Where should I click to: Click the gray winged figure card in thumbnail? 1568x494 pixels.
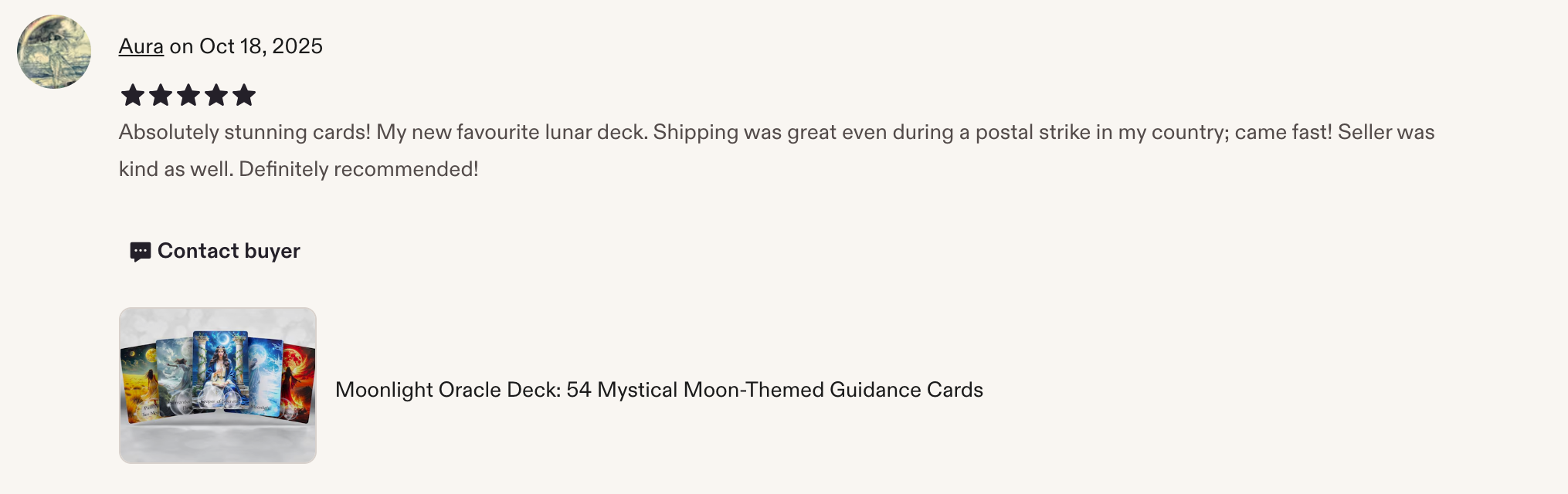pos(175,376)
